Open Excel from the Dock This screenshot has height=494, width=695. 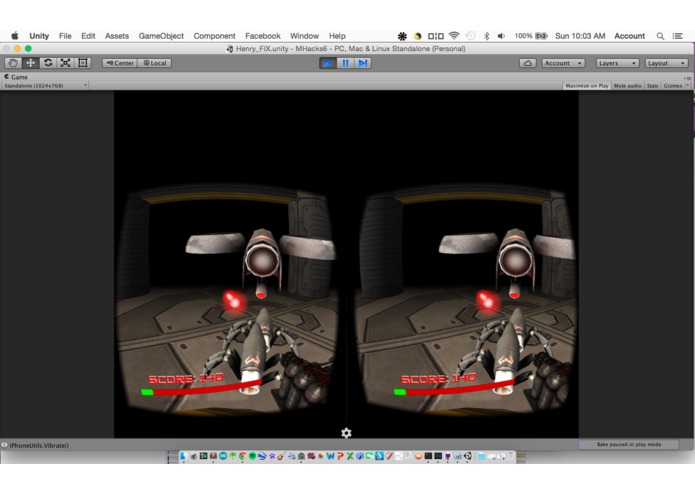350,456
